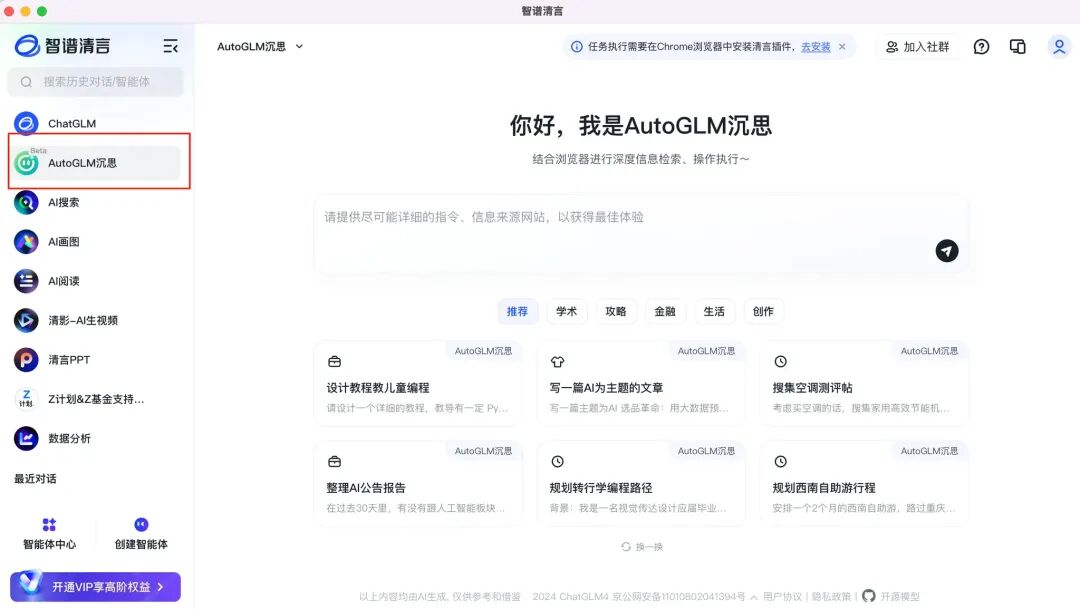Screen dimensions: 1080x609
Task: Select the 攻略 tab
Action: (x=616, y=311)
